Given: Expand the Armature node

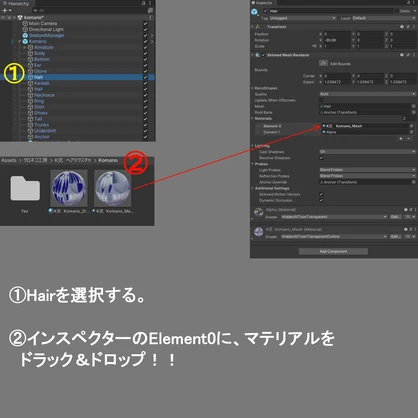Looking at the screenshot, I should pyautogui.click(x=25, y=47).
